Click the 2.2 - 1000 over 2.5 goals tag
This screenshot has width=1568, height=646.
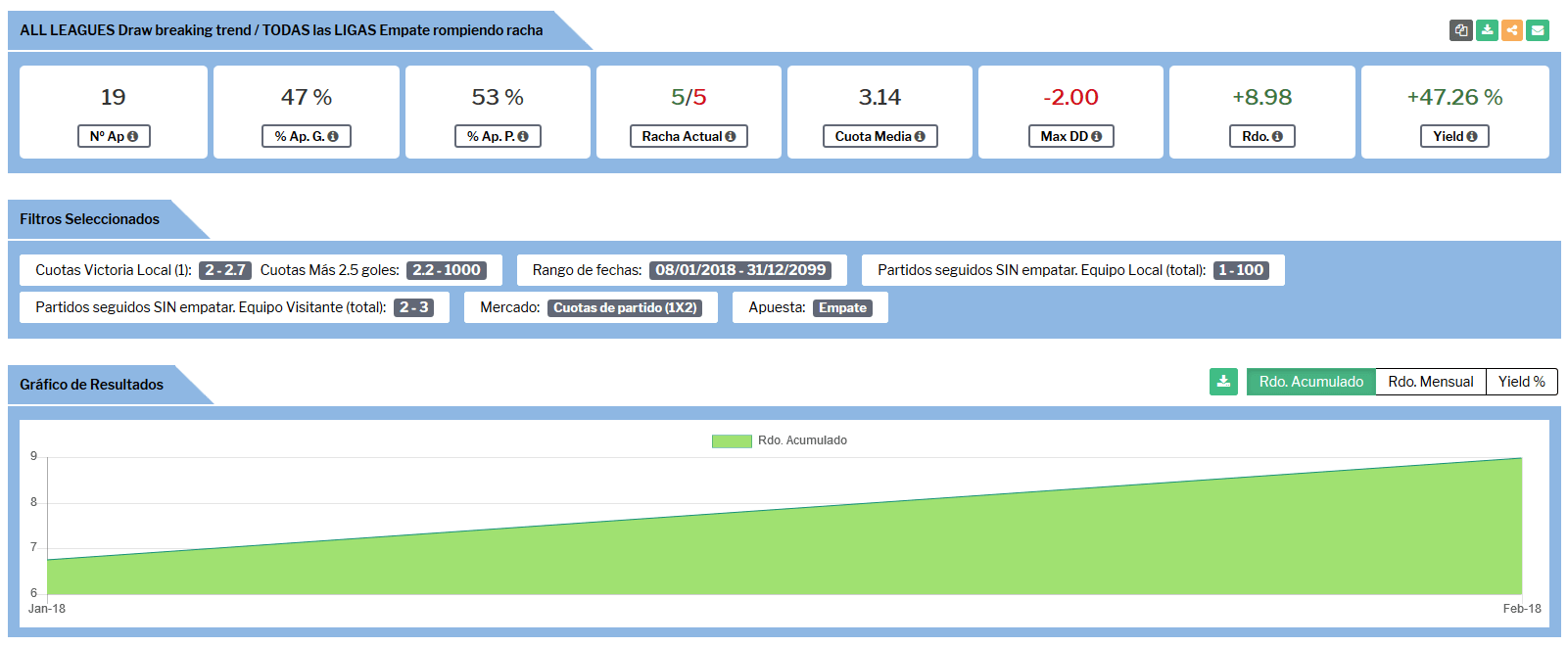coord(447,270)
